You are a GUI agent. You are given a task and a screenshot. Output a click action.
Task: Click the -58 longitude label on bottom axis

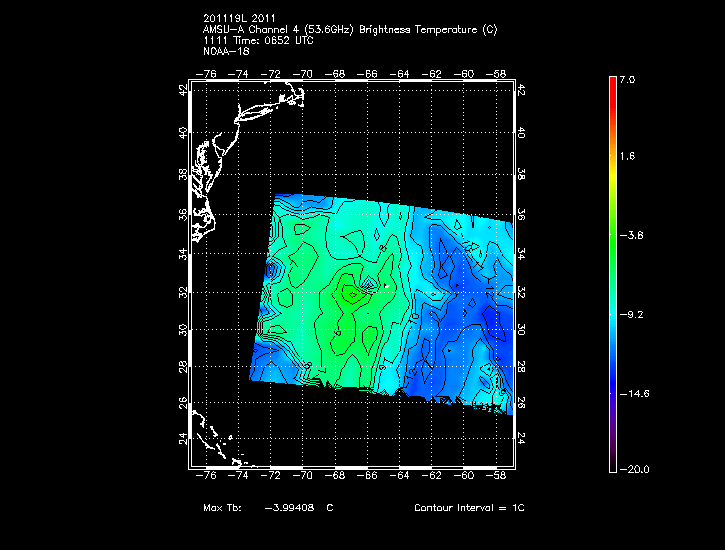point(496,476)
